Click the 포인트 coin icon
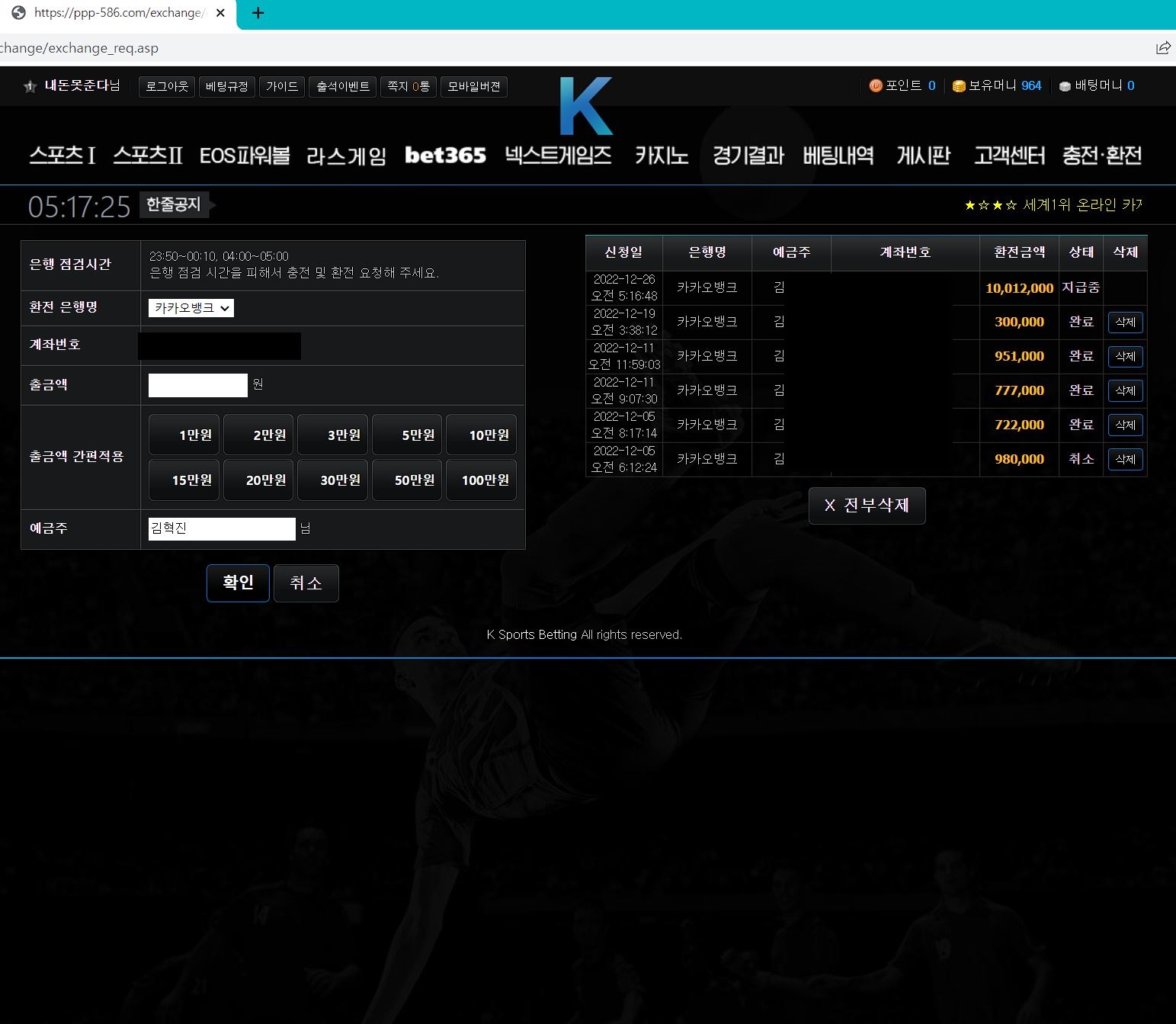This screenshot has width=1176, height=1024. point(876,86)
